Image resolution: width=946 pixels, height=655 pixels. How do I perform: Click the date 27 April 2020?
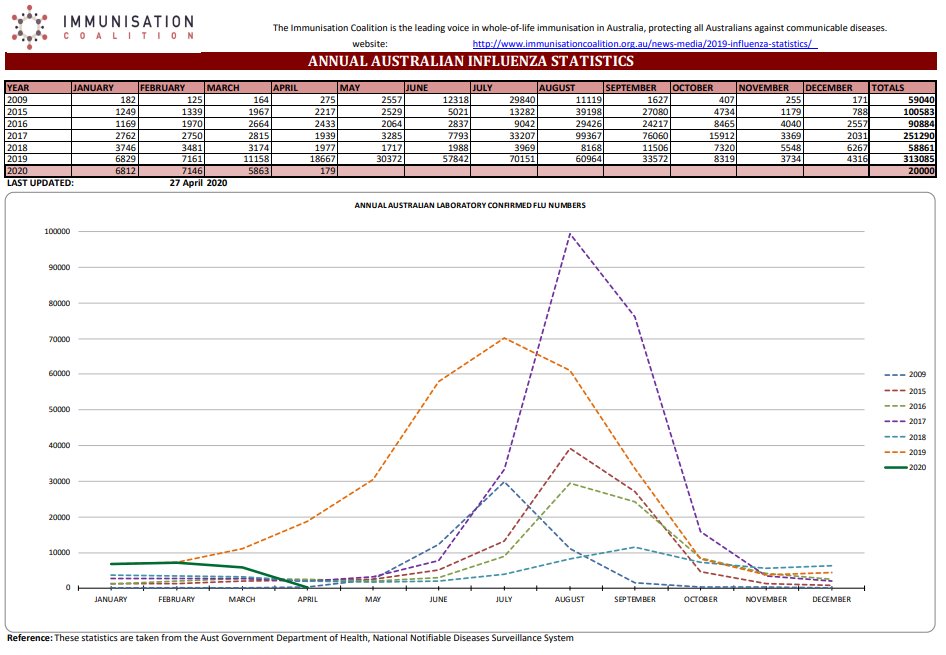click(x=198, y=183)
